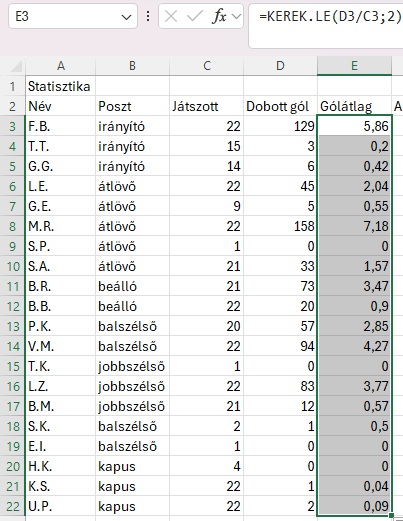Select column D header
This screenshot has width=403, height=521.
[280, 66]
